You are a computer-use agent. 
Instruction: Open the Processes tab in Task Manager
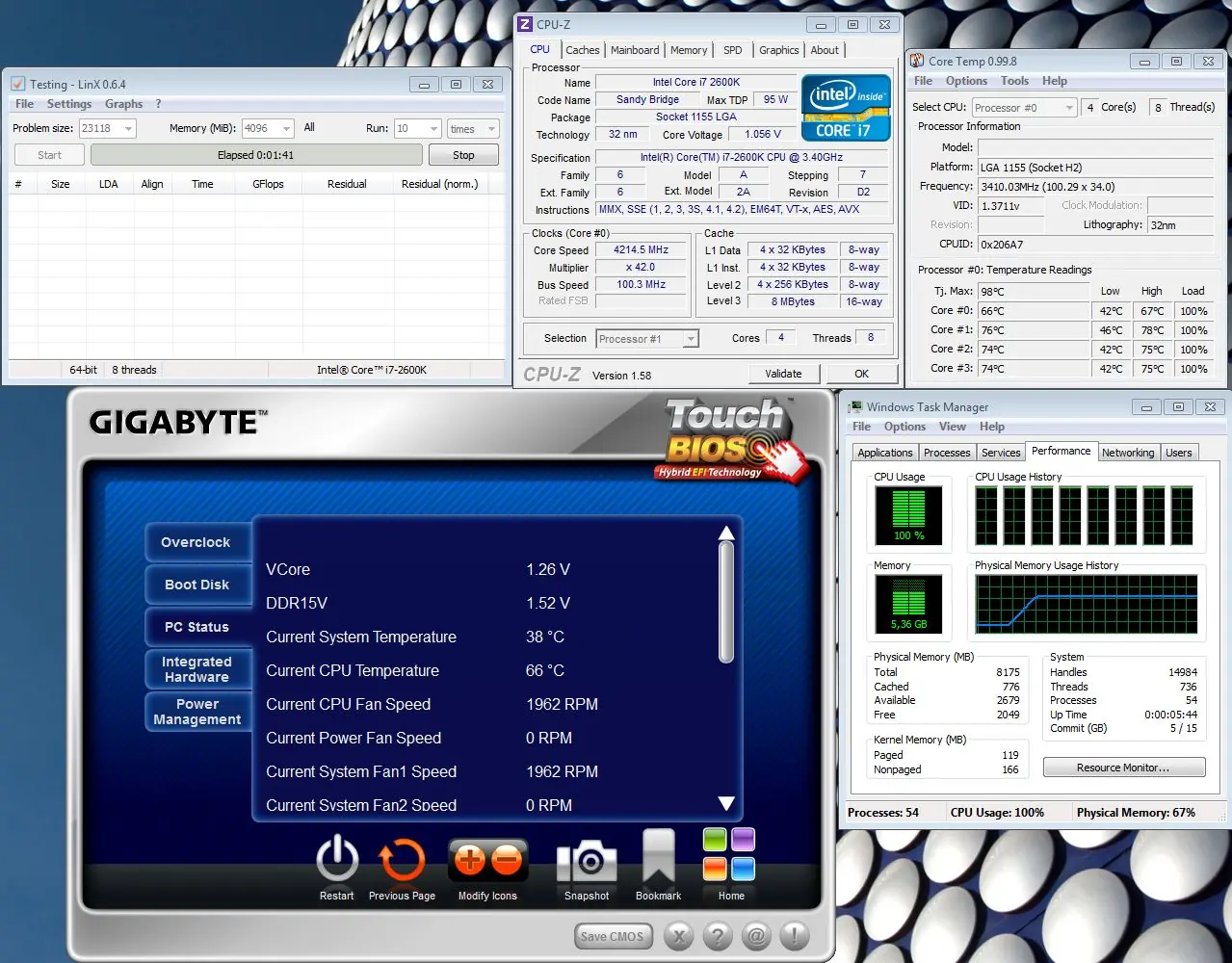click(x=947, y=453)
